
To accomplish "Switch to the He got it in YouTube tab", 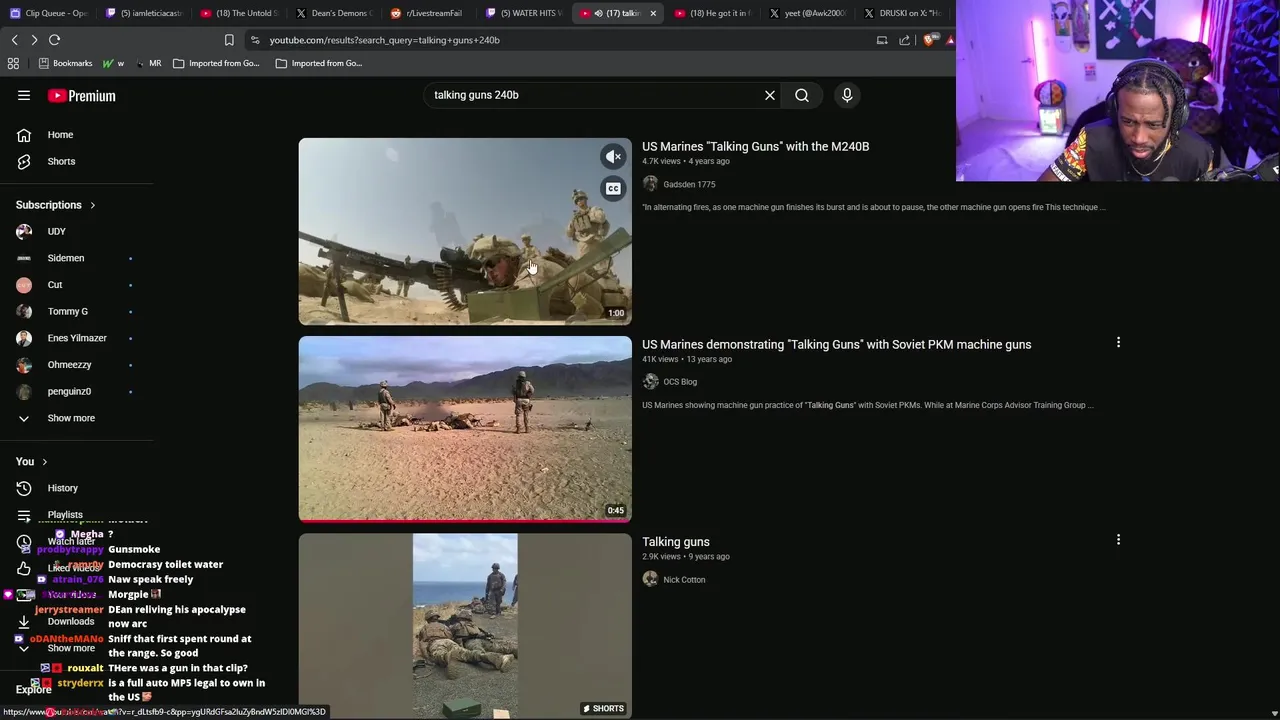I will click(x=712, y=13).
